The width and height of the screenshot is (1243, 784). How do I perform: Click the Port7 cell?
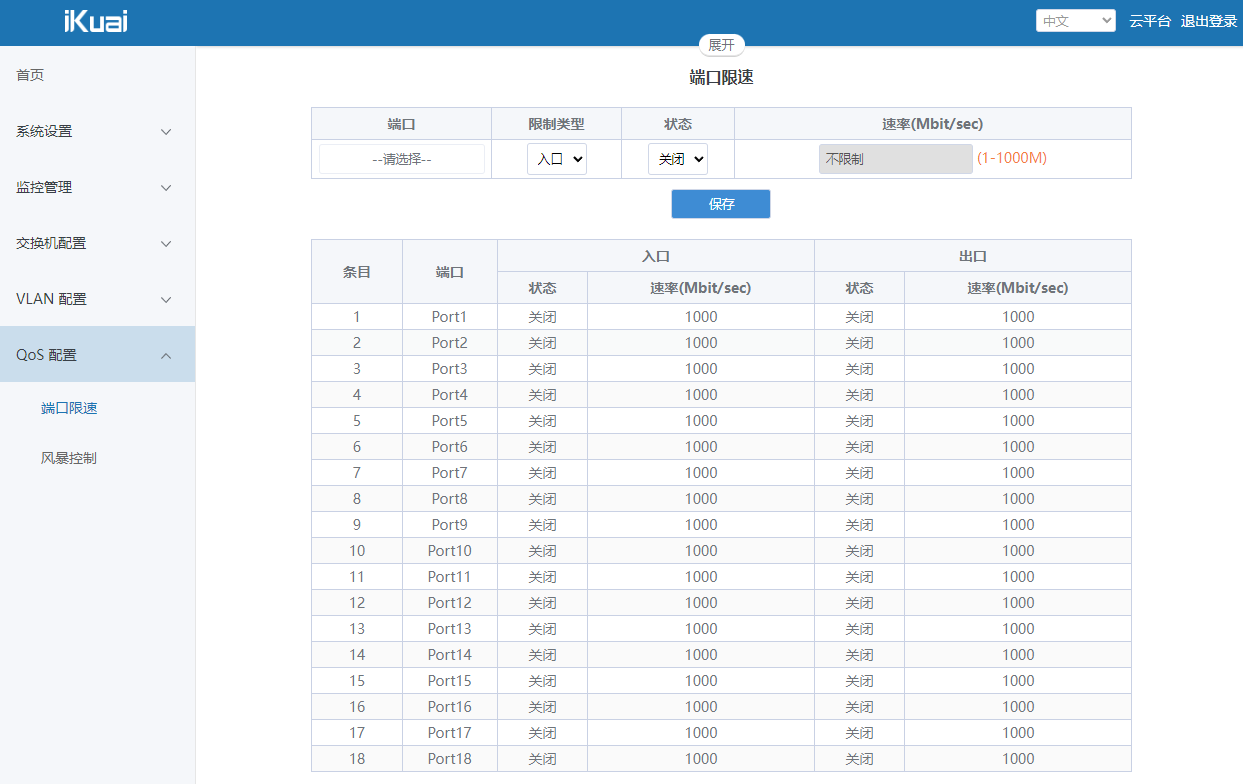click(x=450, y=473)
